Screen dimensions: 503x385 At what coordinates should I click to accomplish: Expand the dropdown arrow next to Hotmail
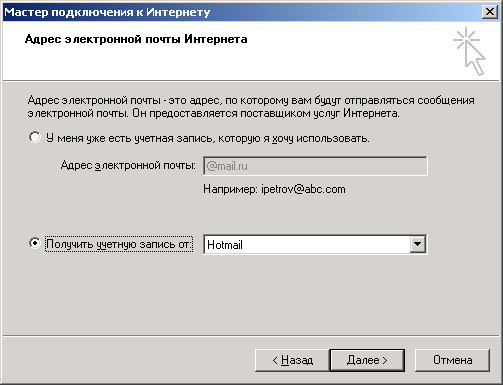[417, 244]
